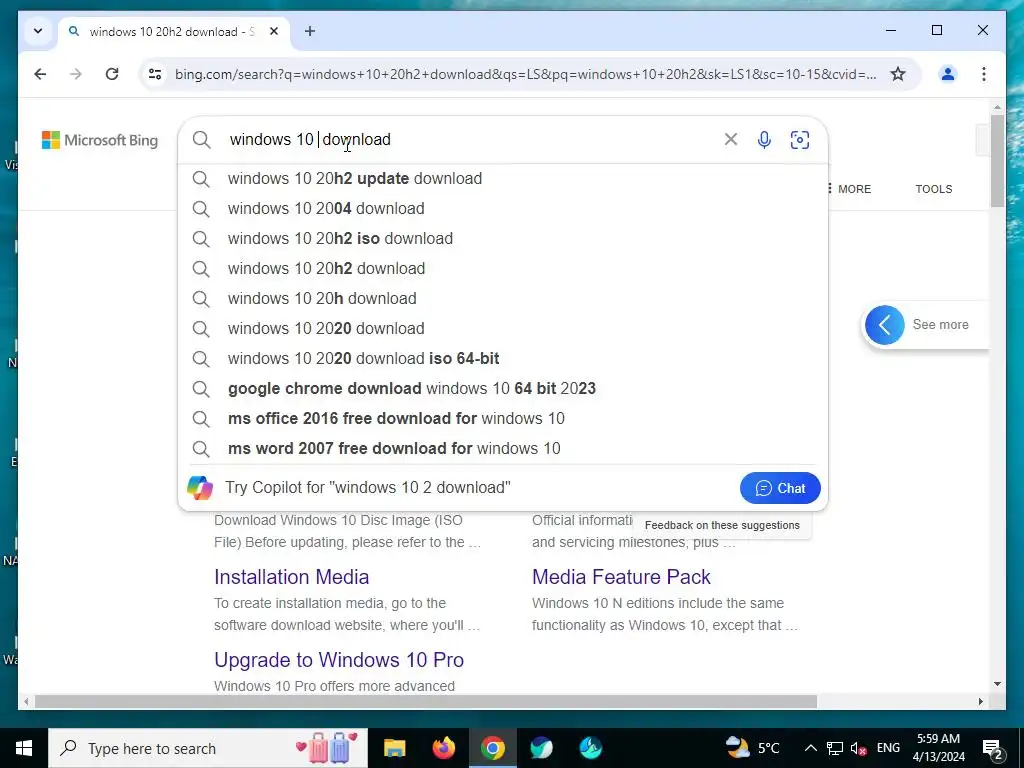Click the Chrome address bar URL
Screen dimensions: 1024x768
525,74
